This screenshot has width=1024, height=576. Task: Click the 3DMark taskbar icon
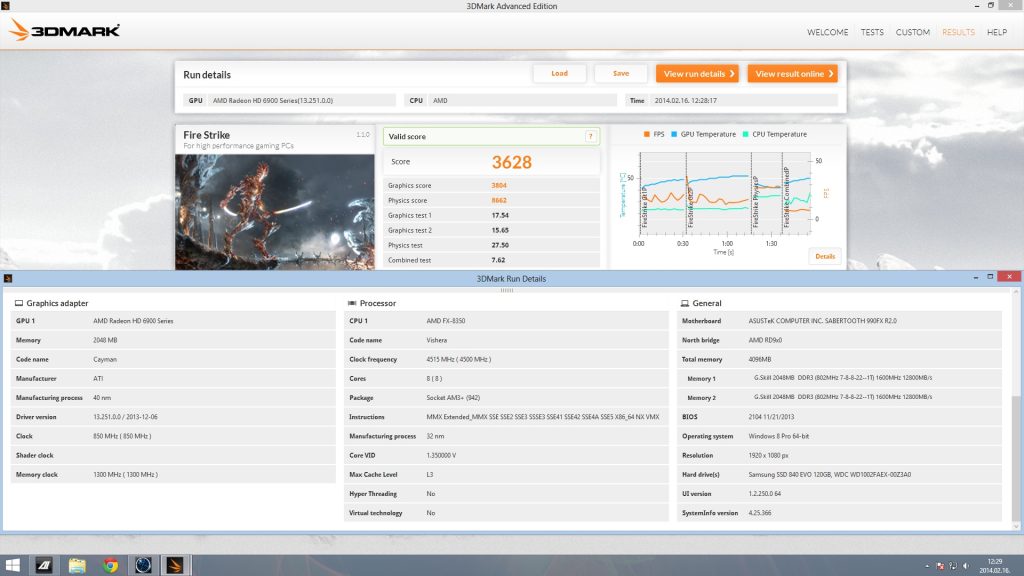[x=174, y=565]
